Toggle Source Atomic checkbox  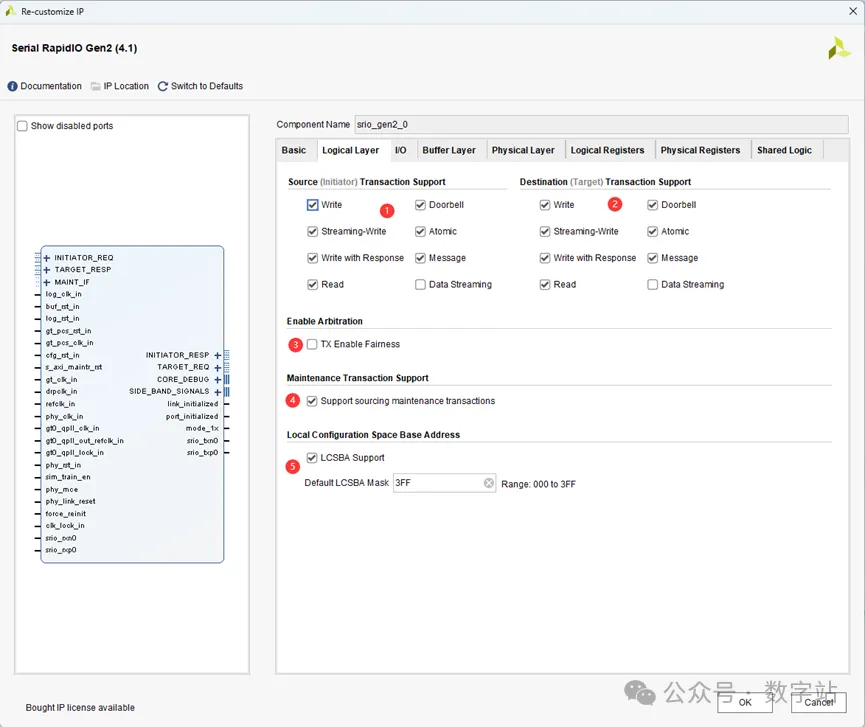coord(420,231)
